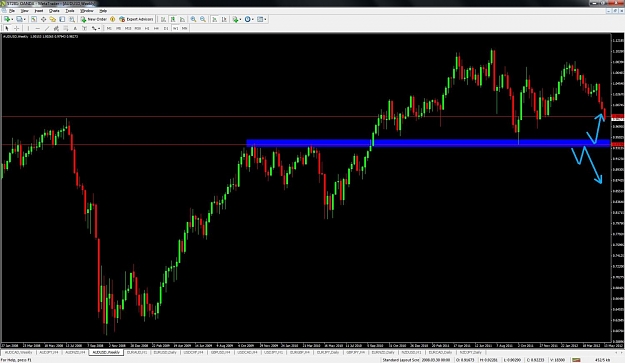Screen dimensions: 625x363
Task: Expand the New Chart dropdown arrow
Action: tap(12, 20)
